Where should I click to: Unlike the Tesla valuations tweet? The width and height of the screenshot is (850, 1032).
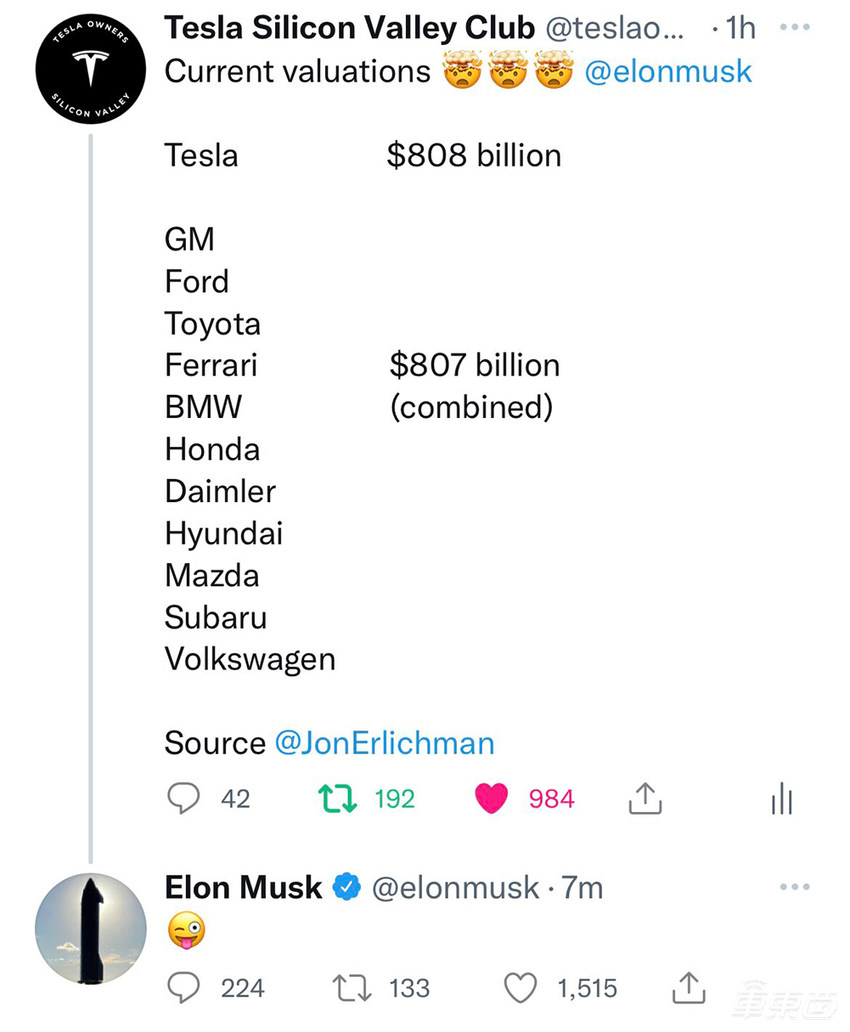[x=491, y=798]
